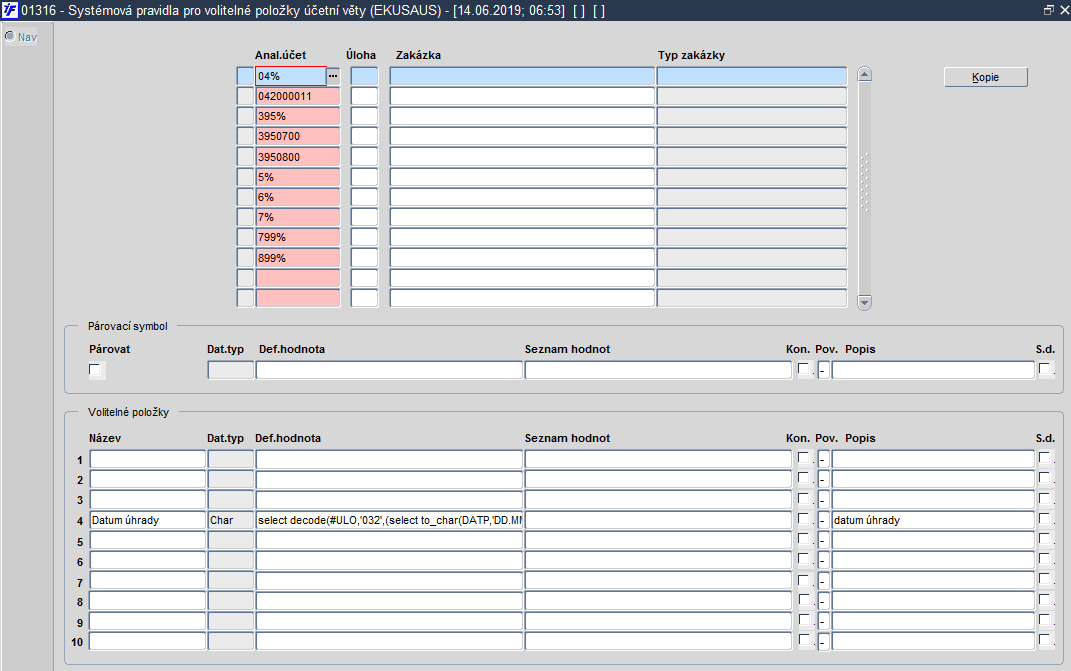Toggle S.d. checkbox in Párovací symbol section
This screenshot has width=1071, height=671.
point(1044,369)
